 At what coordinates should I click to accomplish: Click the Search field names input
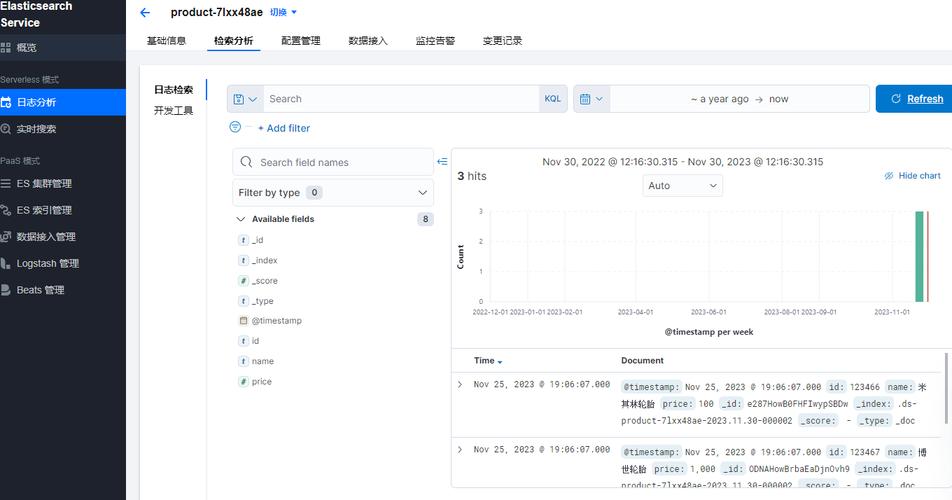point(333,162)
